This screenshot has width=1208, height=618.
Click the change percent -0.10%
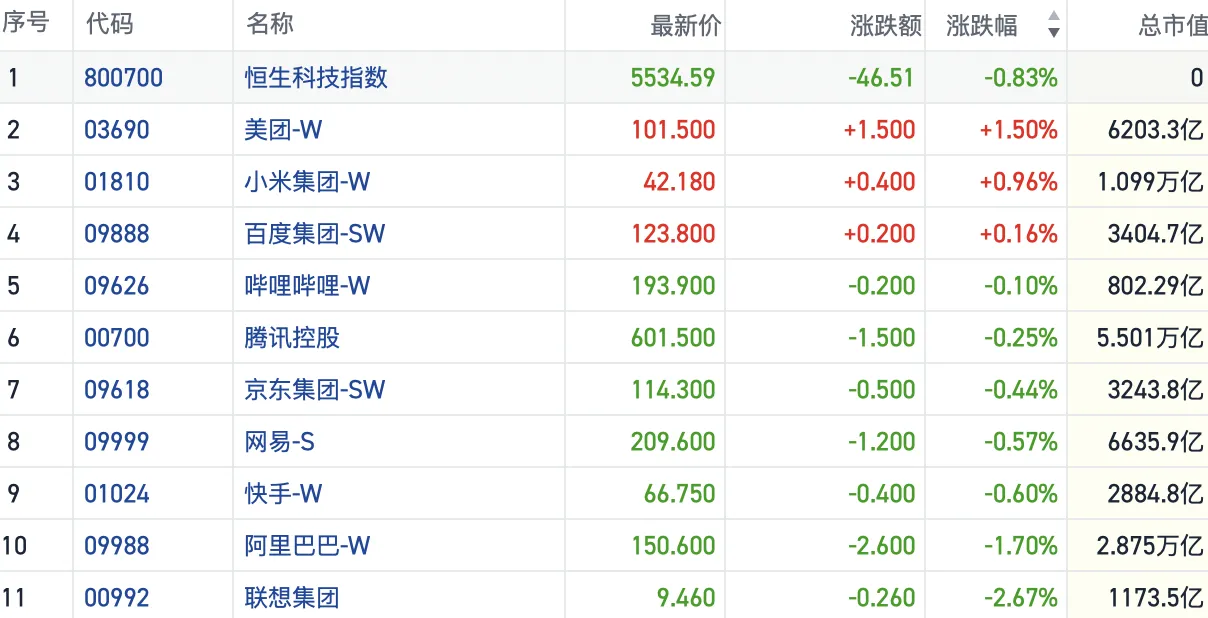tap(1020, 285)
